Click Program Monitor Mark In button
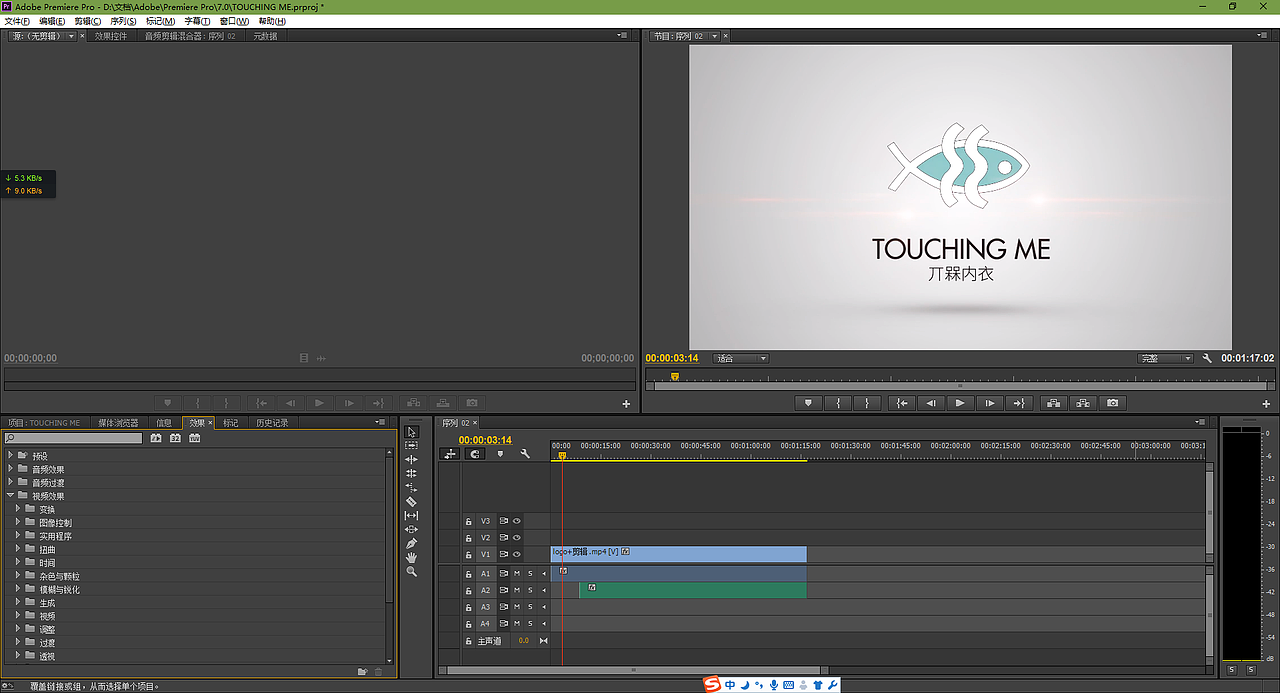 point(838,403)
